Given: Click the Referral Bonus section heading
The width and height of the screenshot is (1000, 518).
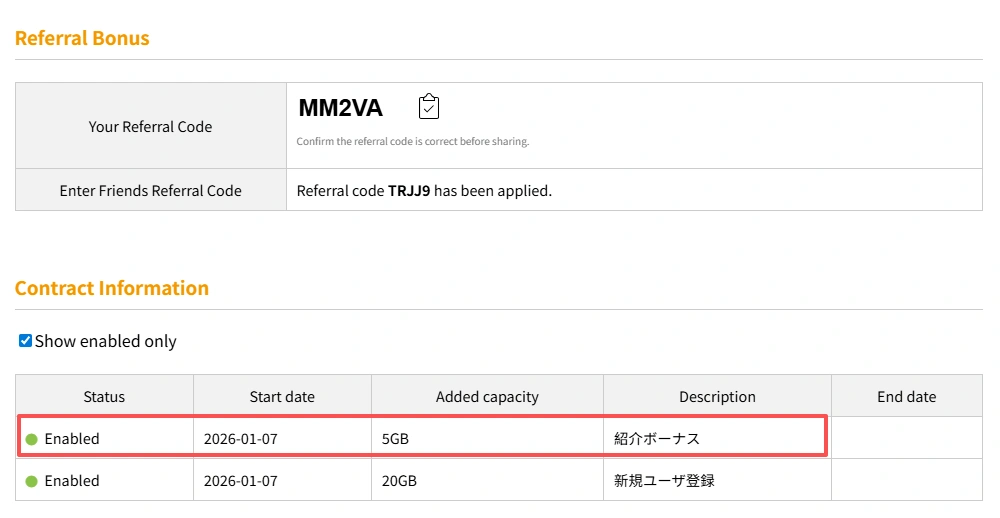Looking at the screenshot, I should point(82,38).
